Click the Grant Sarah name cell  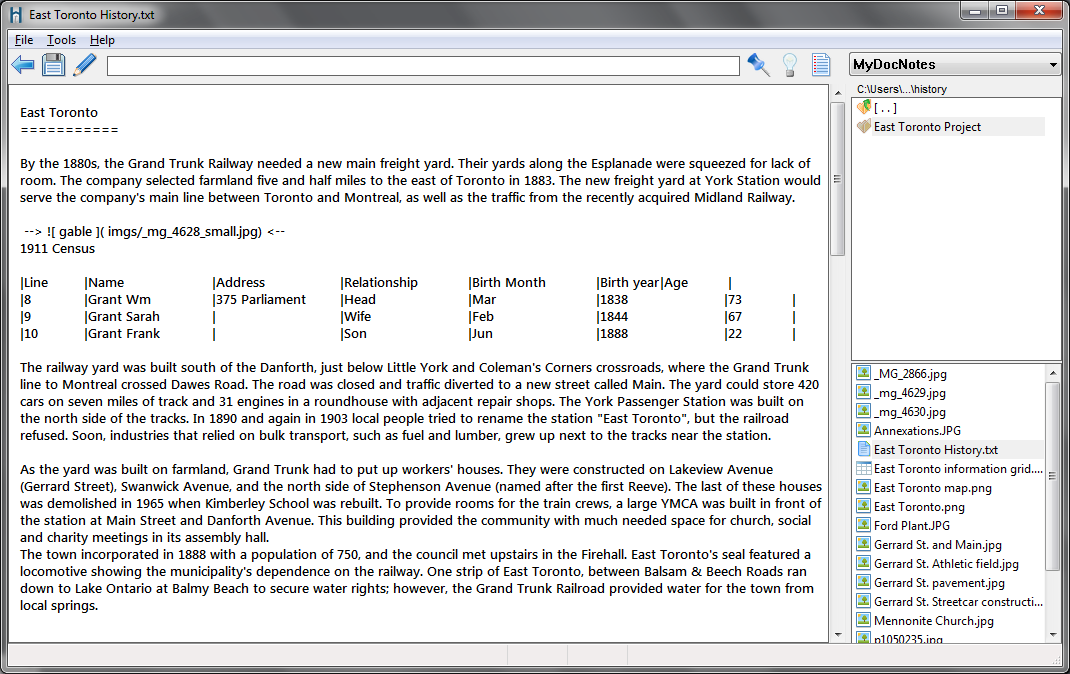(x=124, y=317)
